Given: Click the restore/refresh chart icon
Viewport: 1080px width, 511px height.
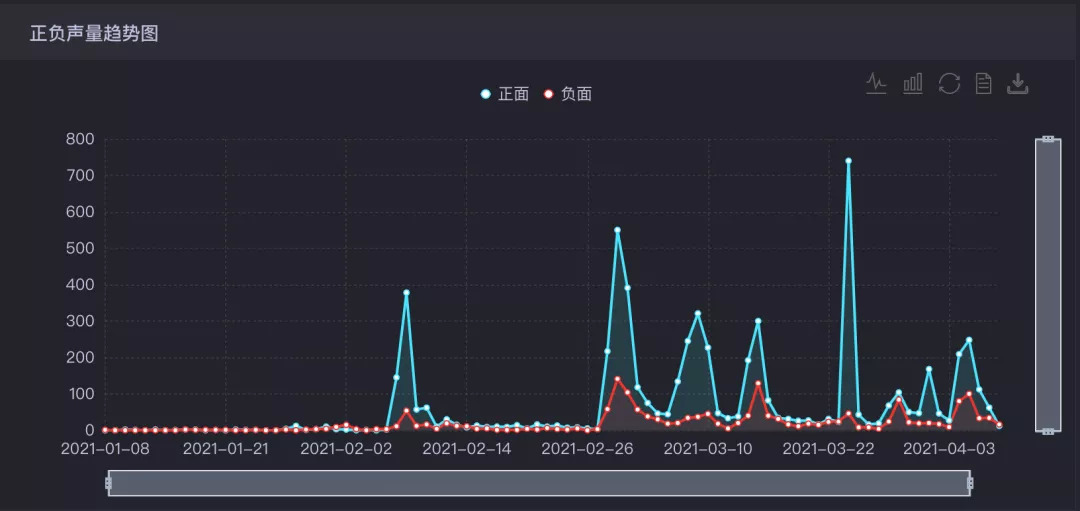Looking at the screenshot, I should [x=949, y=83].
